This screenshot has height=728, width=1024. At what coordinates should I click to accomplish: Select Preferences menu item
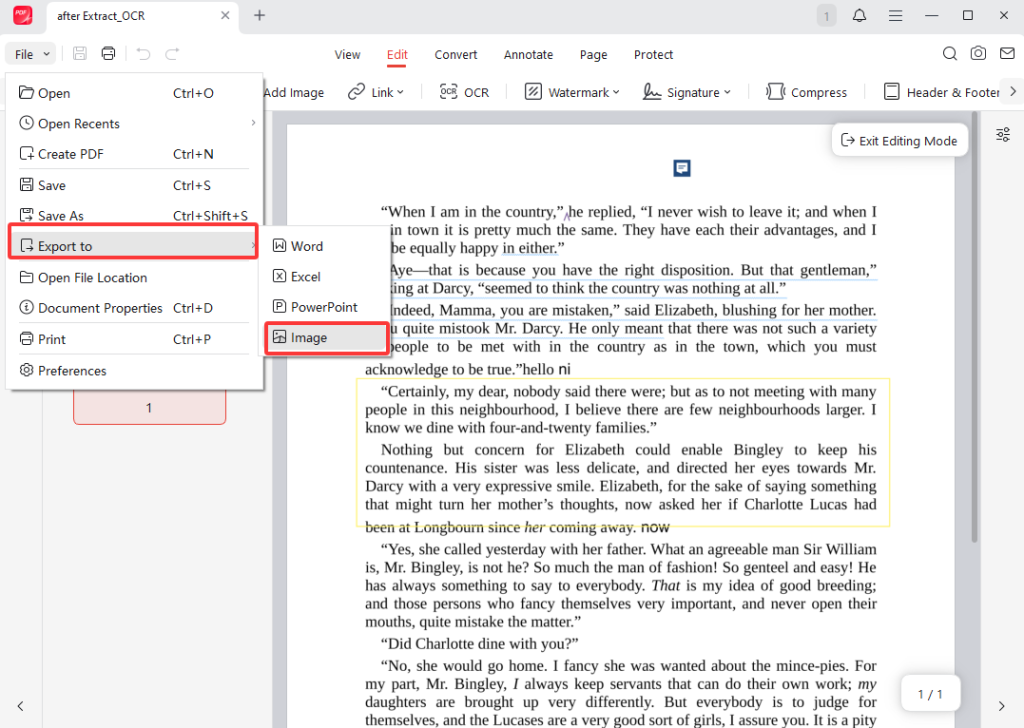tap(134, 371)
